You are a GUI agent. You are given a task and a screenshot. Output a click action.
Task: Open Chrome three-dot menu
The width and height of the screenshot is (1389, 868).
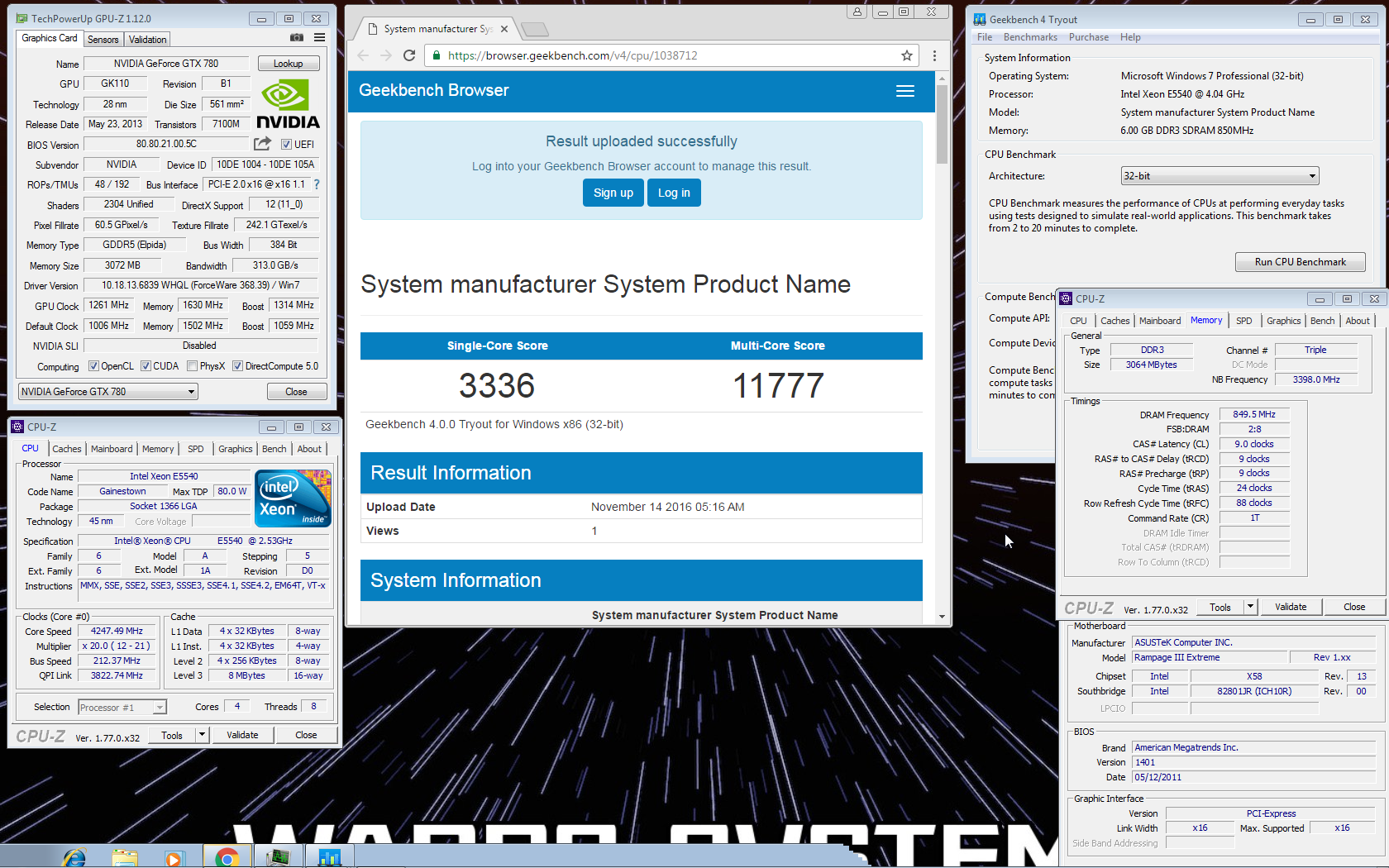tap(934, 55)
